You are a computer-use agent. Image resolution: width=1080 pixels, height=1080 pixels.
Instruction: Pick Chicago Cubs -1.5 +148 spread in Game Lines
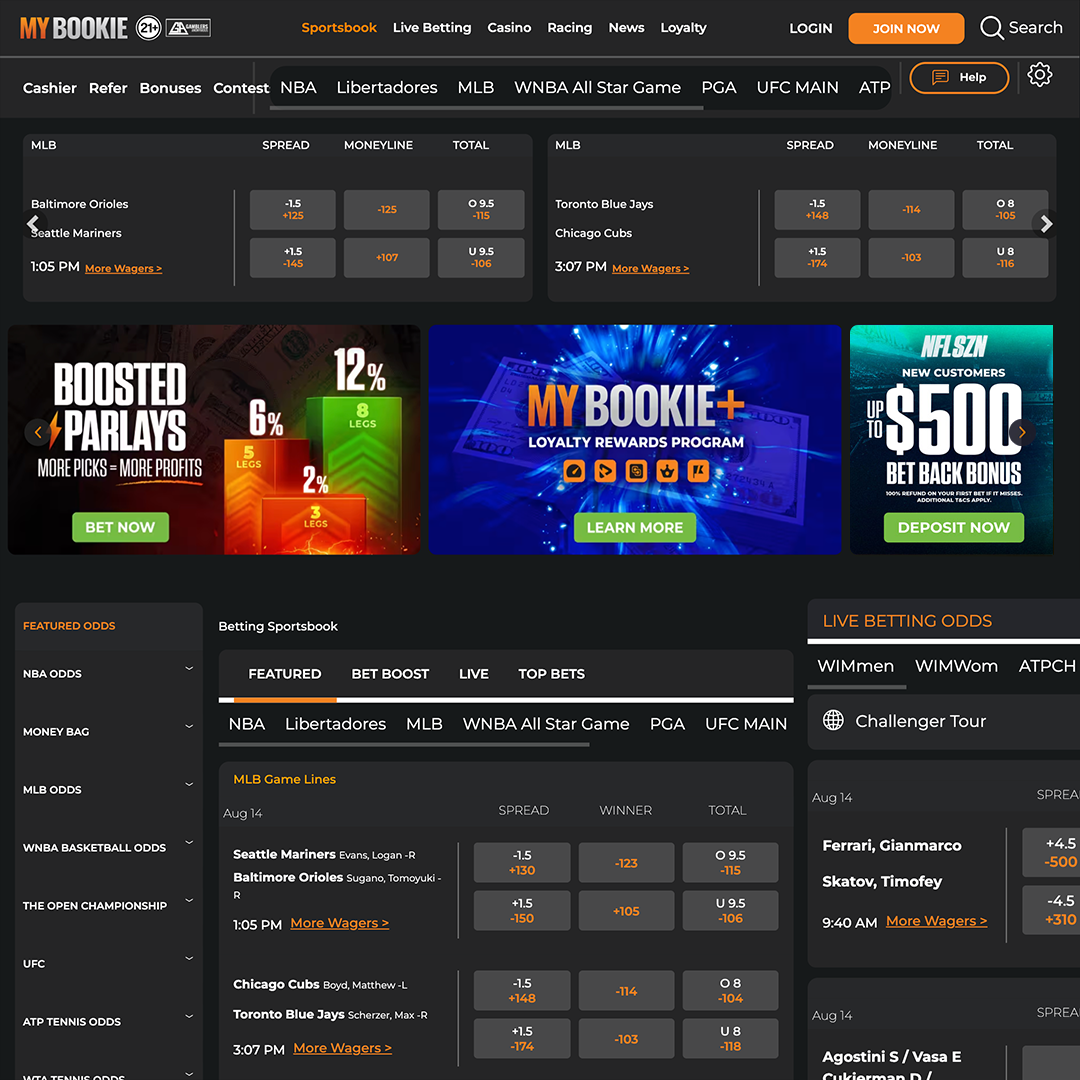[x=522, y=990]
